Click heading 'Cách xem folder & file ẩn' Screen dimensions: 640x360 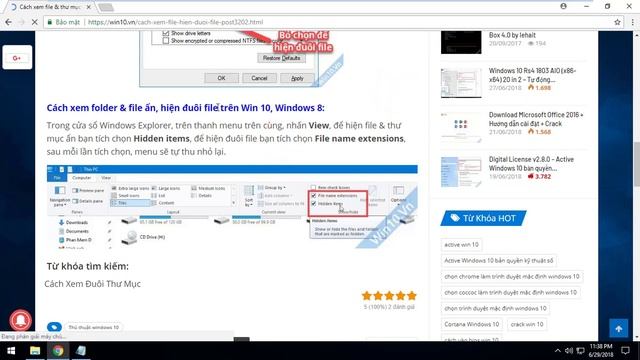tap(185, 108)
